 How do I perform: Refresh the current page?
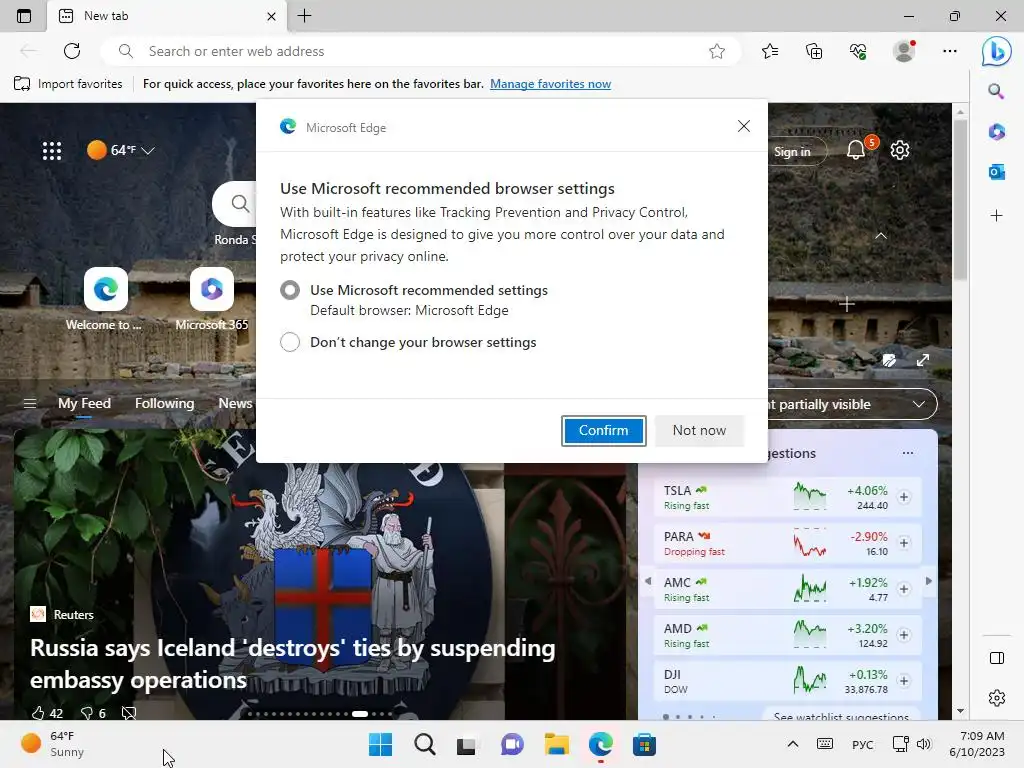click(72, 51)
